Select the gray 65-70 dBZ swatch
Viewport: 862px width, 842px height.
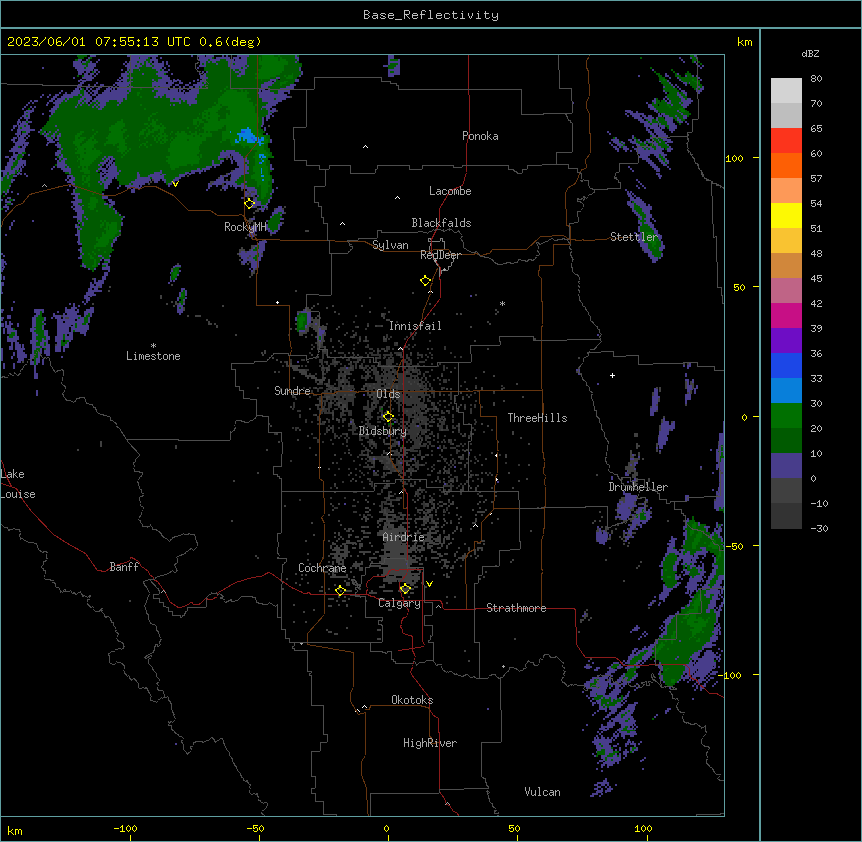[786, 115]
